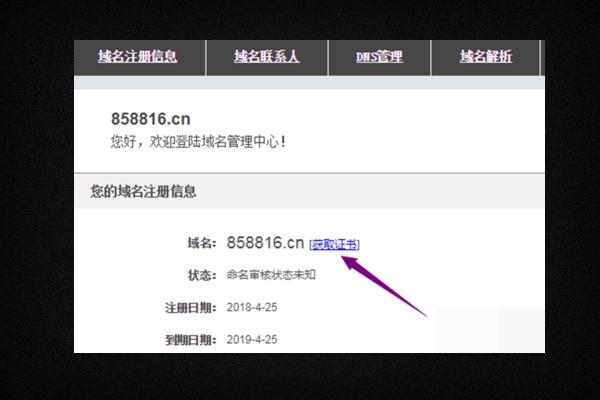Screen dimensions: 600x400
Task: Click the partially visible tab after 域名解析
Action: (543, 57)
